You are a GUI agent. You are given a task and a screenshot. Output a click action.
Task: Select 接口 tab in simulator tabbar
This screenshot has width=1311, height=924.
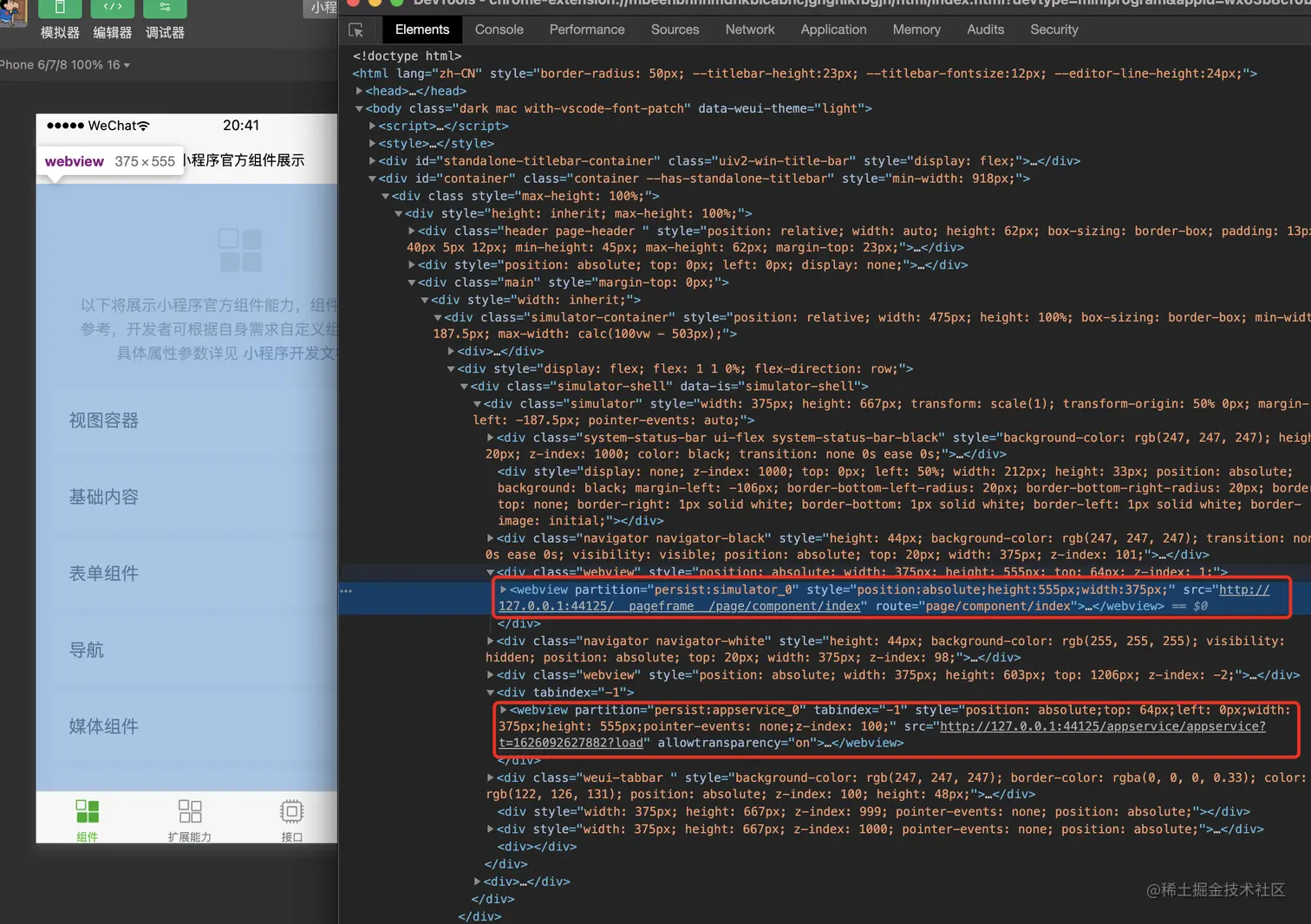pos(292,820)
